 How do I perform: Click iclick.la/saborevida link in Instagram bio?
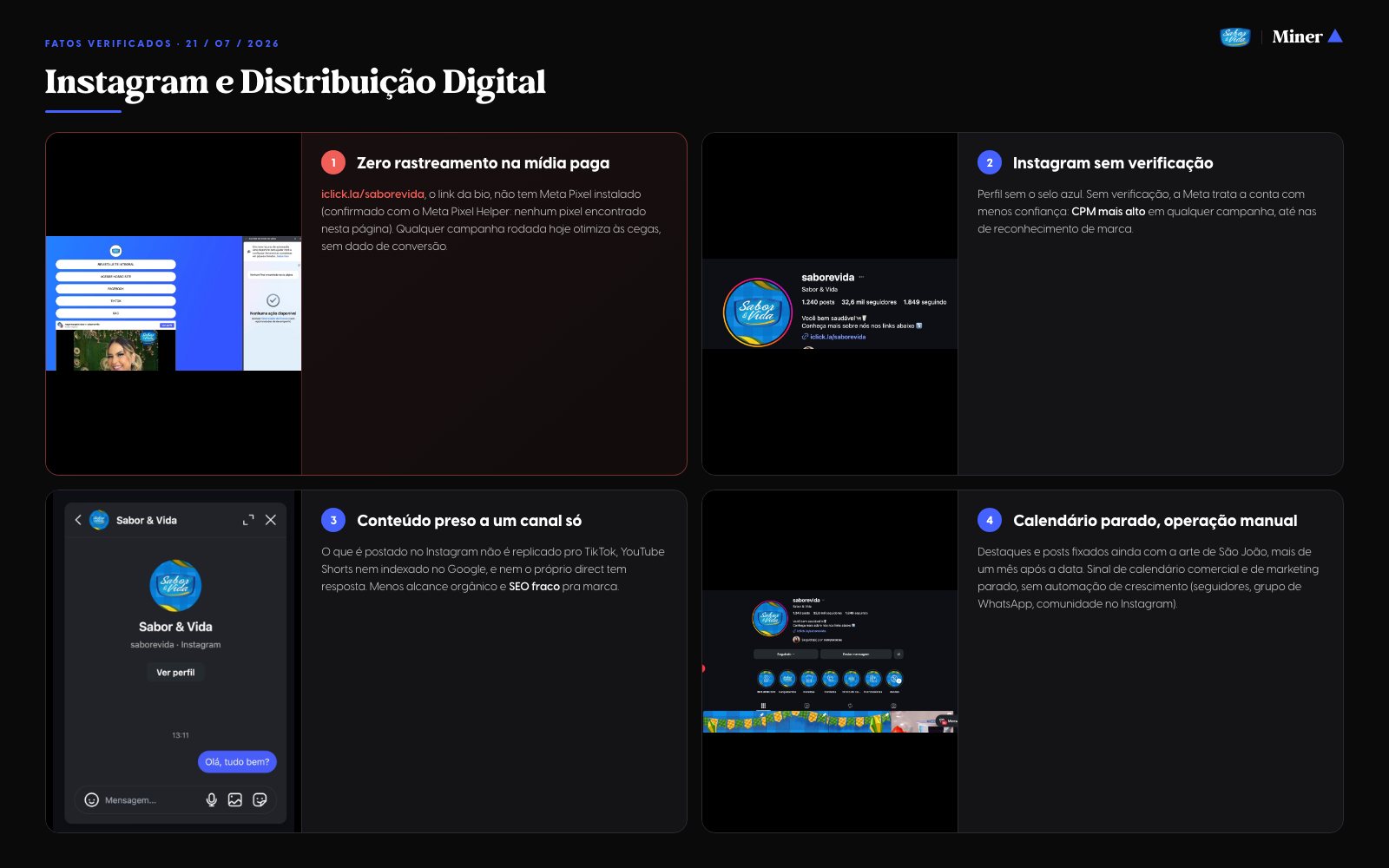pyautogui.click(x=838, y=337)
